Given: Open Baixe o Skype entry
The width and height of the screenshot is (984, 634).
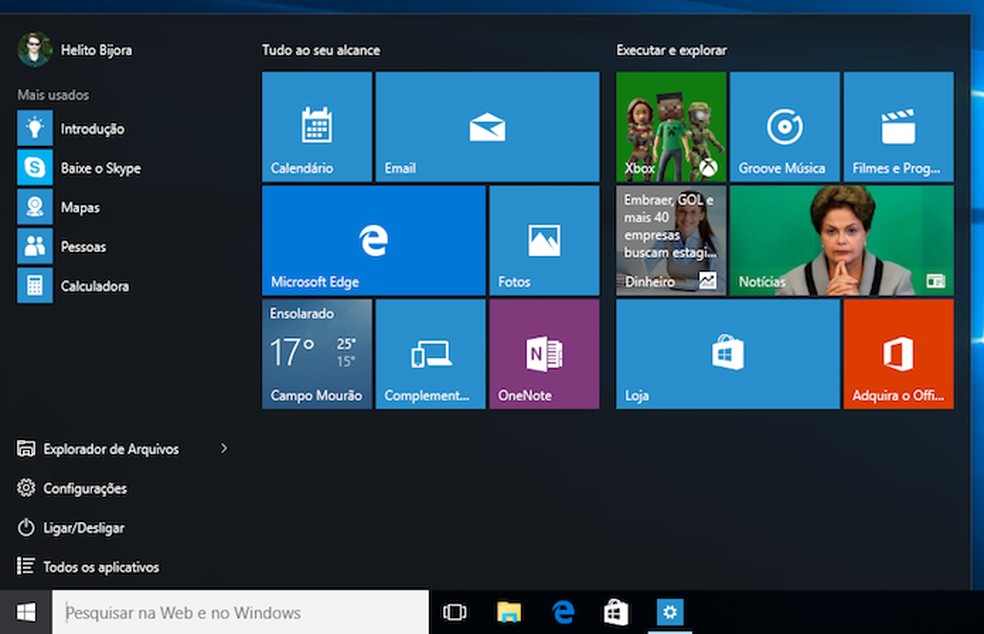Looking at the screenshot, I should click(x=100, y=168).
